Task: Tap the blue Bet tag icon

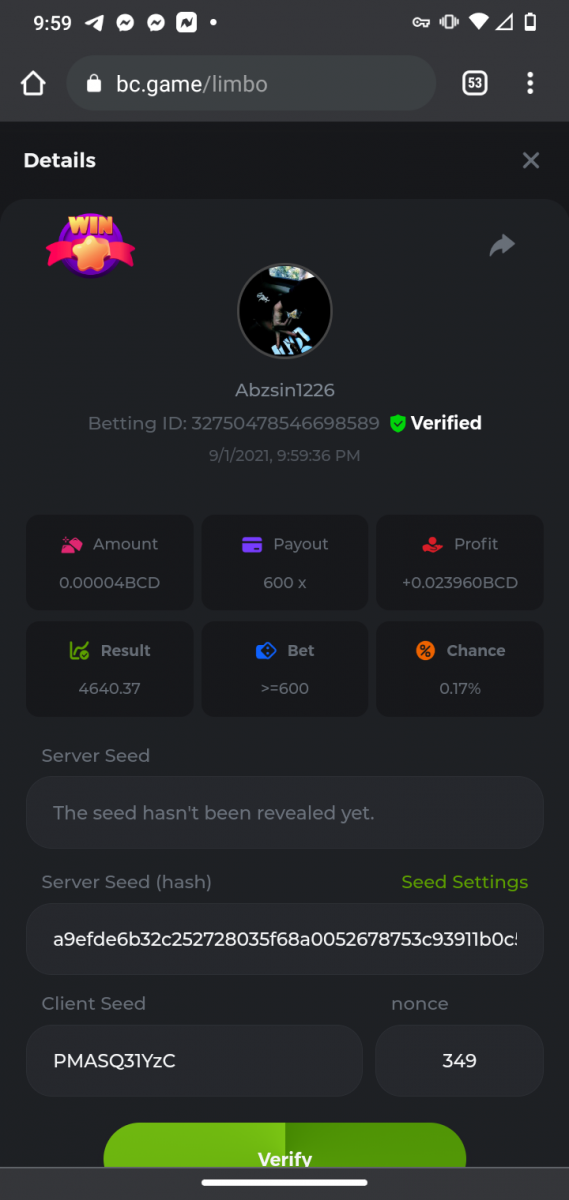Action: coord(266,651)
